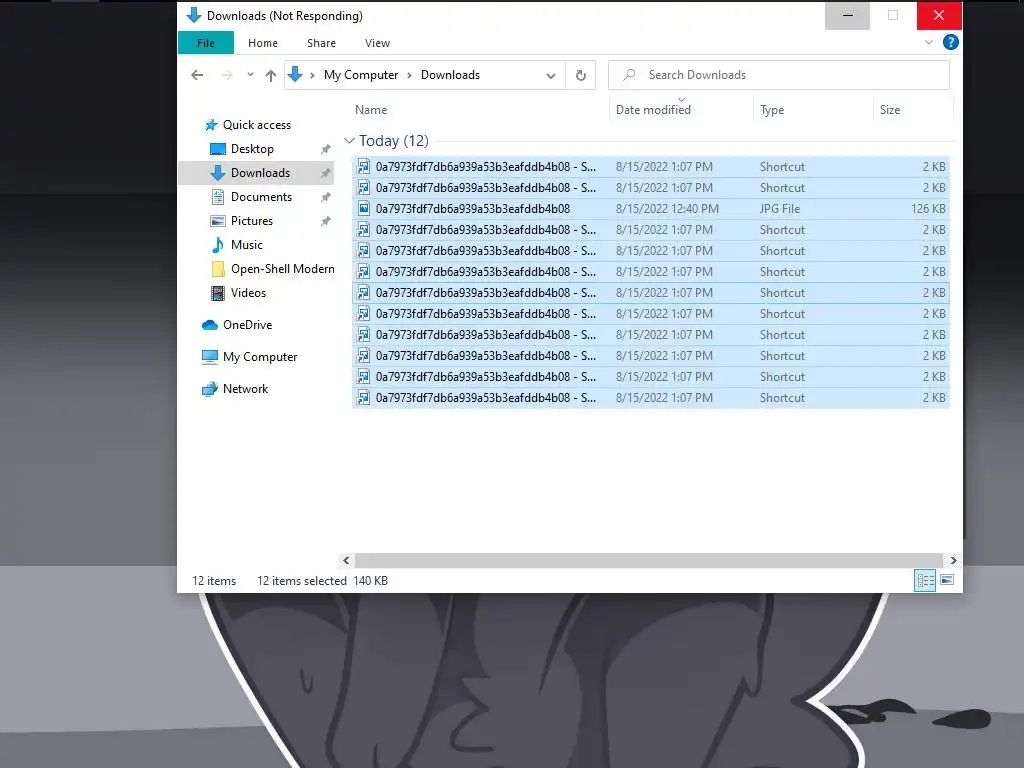The height and width of the screenshot is (768, 1024).
Task: Click the Forward navigation arrow
Action: [x=227, y=75]
